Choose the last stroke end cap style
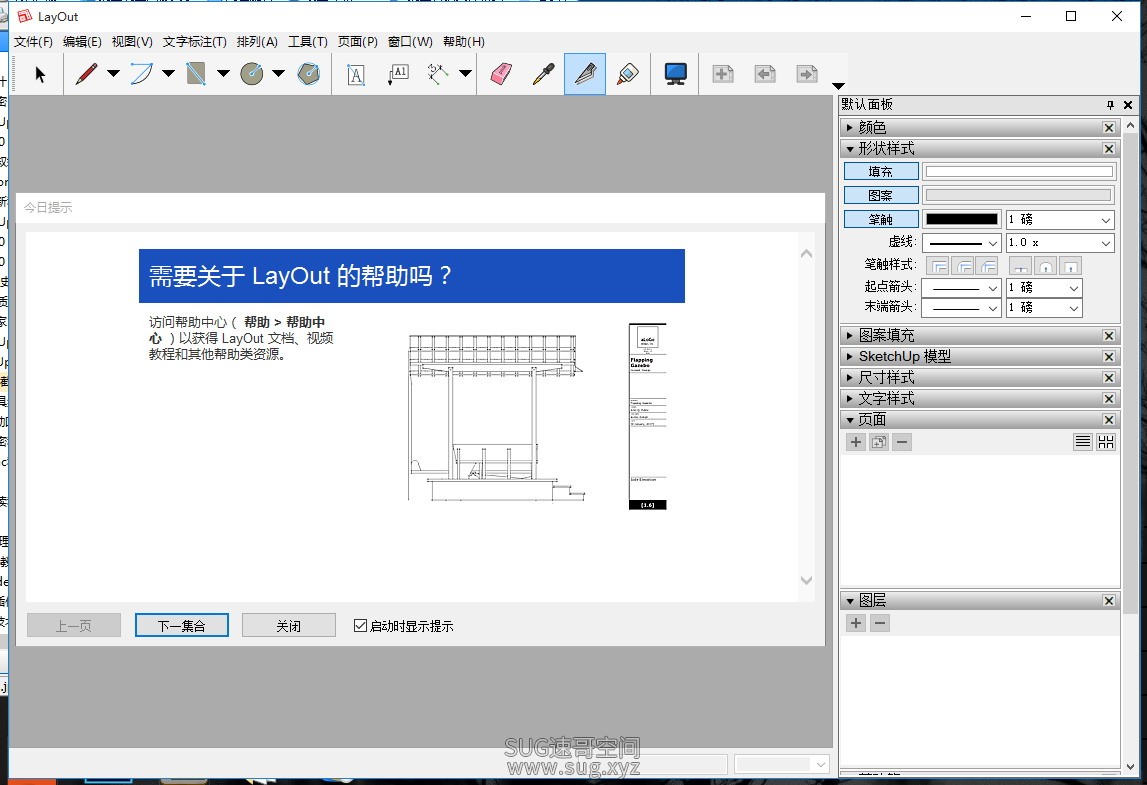The height and width of the screenshot is (785, 1147). tap(1070, 266)
